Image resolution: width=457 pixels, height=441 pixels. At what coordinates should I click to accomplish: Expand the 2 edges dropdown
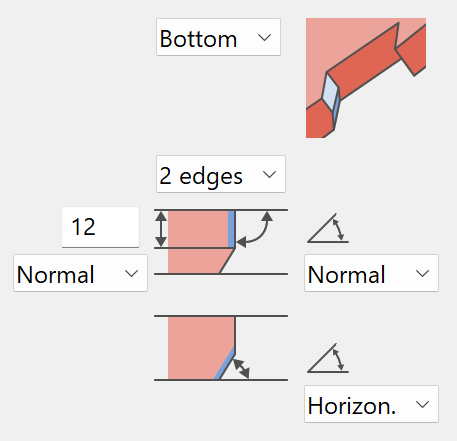(x=221, y=174)
